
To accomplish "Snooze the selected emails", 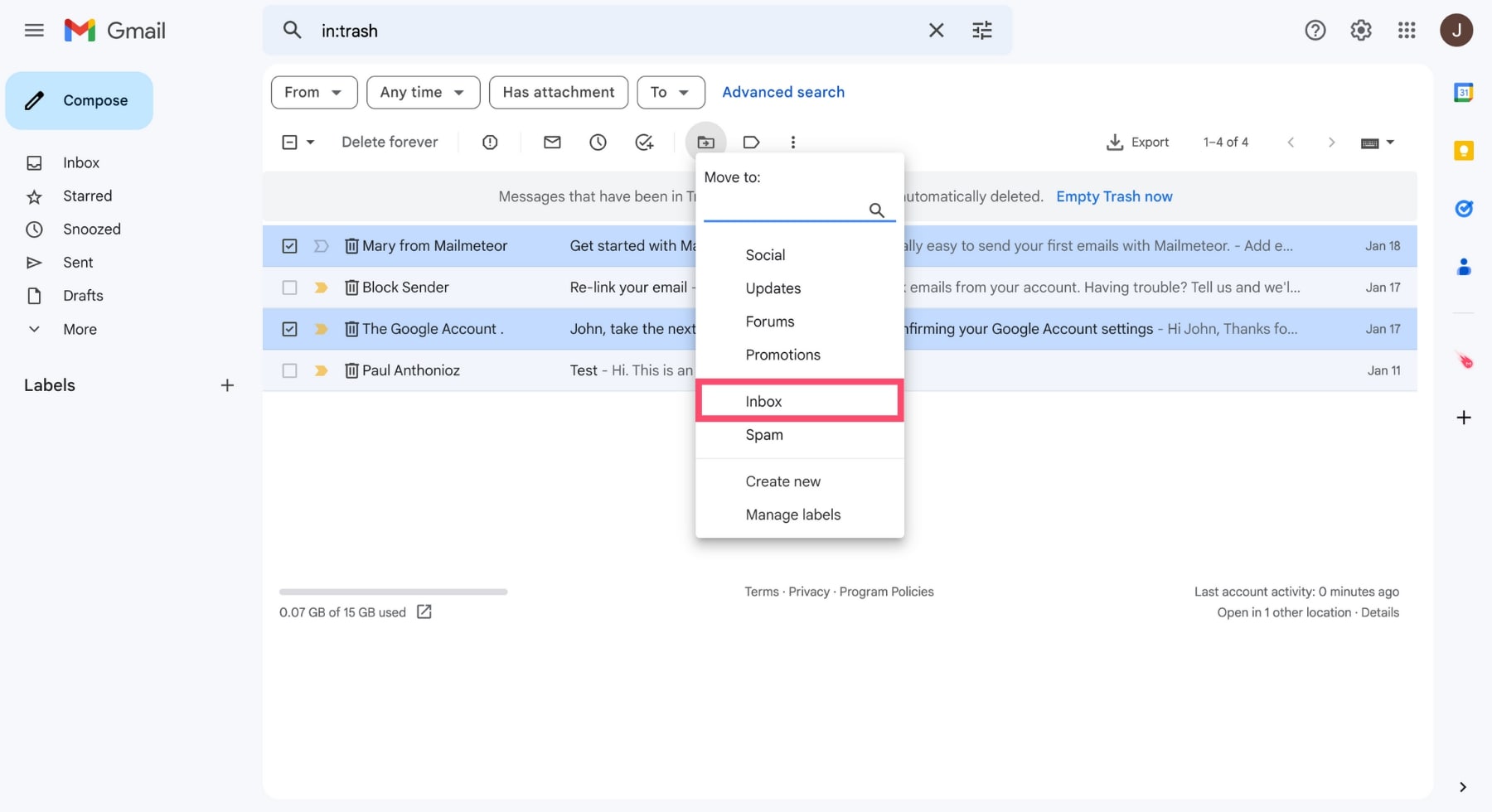I will pyautogui.click(x=598, y=142).
